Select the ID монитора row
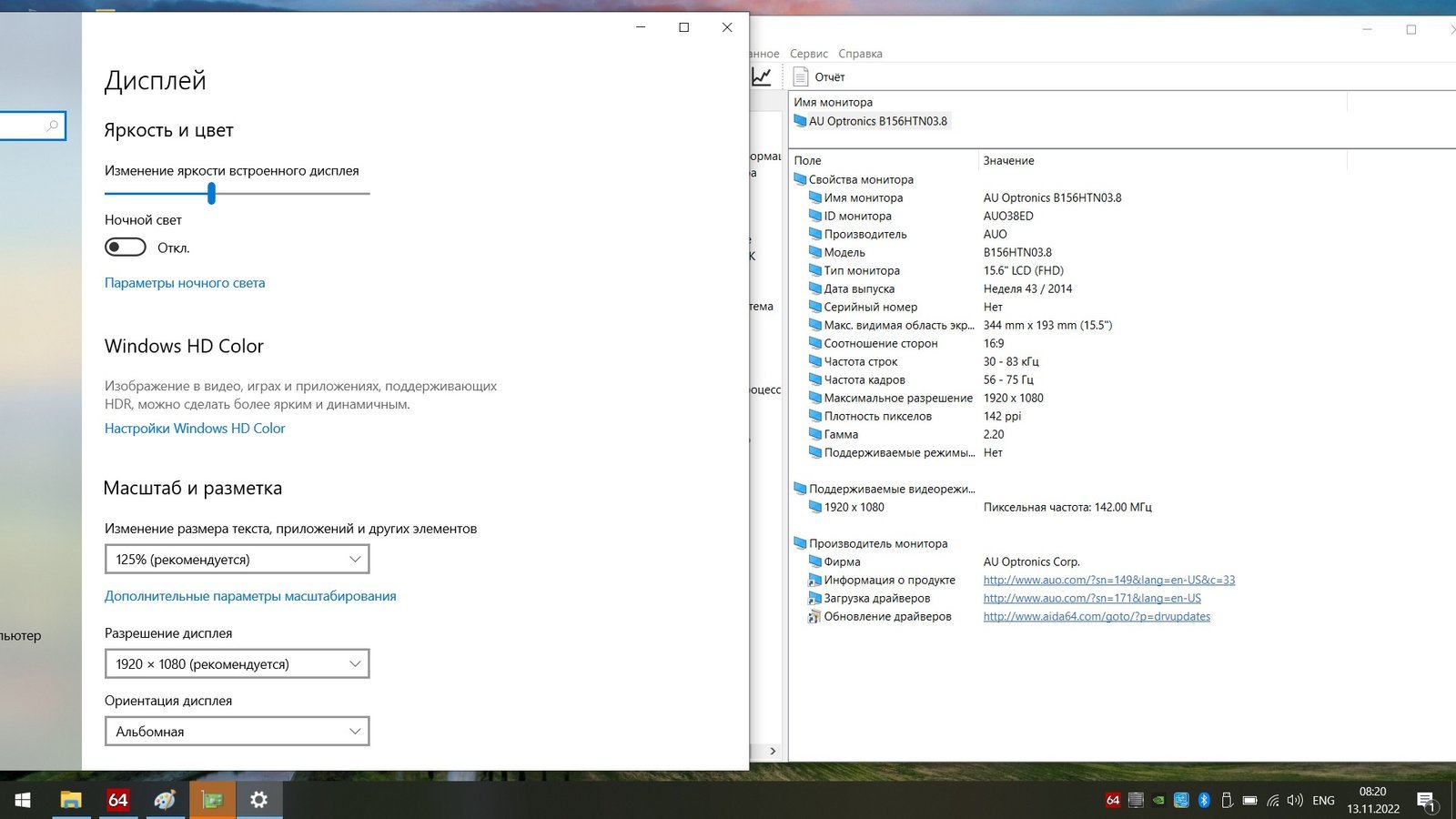 point(851,216)
